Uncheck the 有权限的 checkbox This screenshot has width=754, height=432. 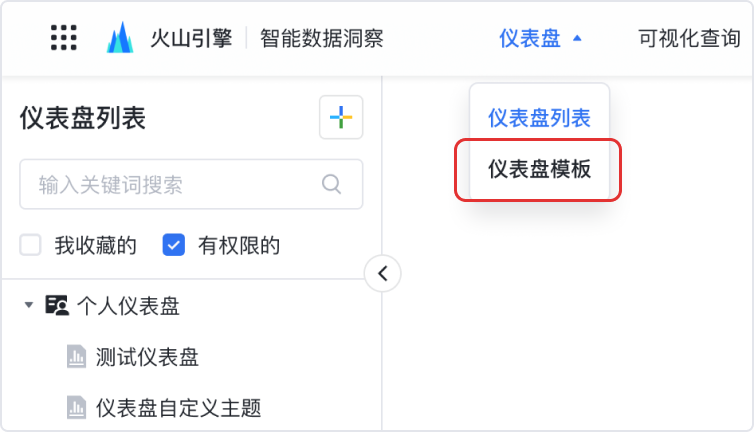point(174,245)
